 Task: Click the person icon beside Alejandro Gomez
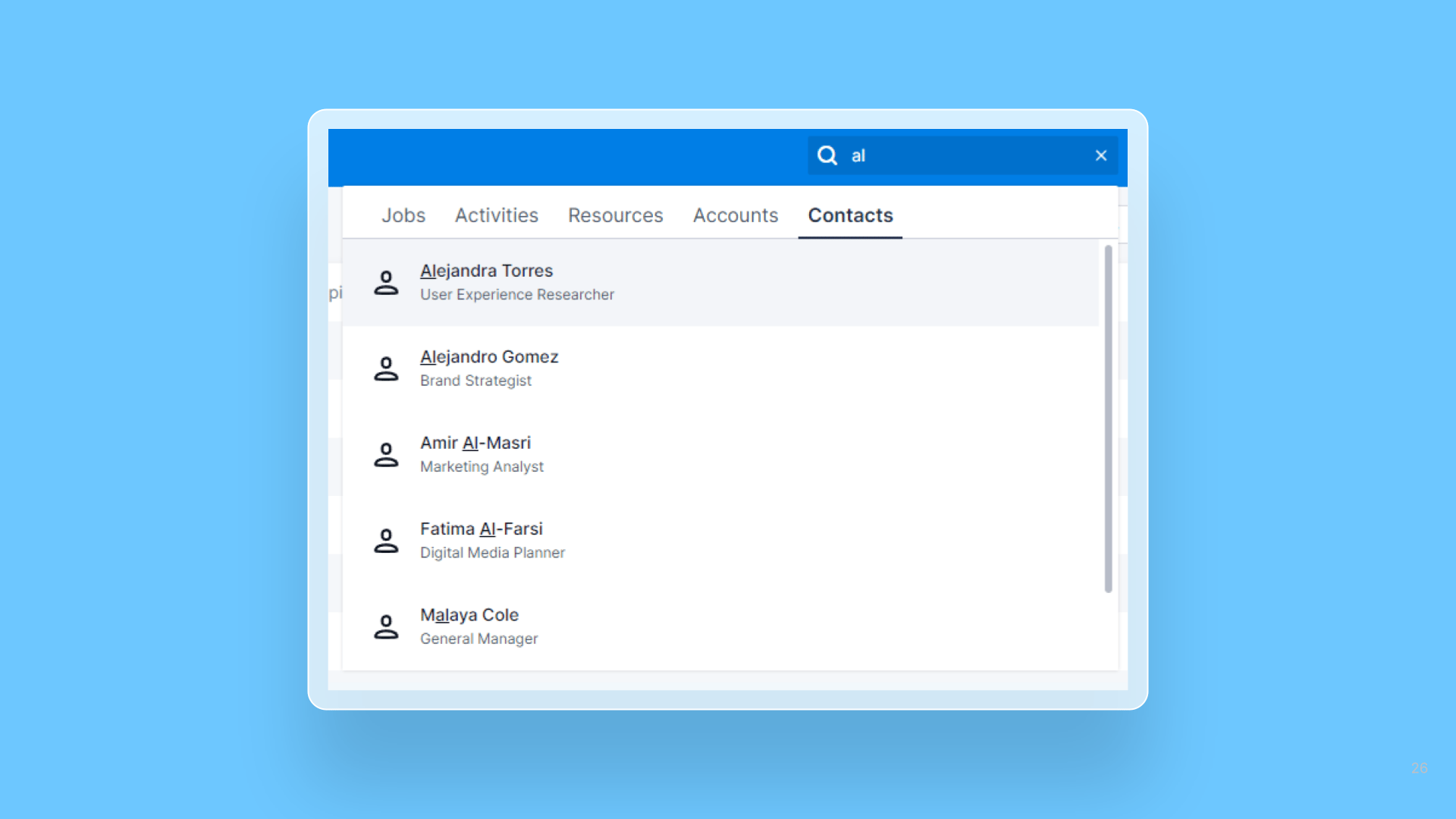[386, 369]
